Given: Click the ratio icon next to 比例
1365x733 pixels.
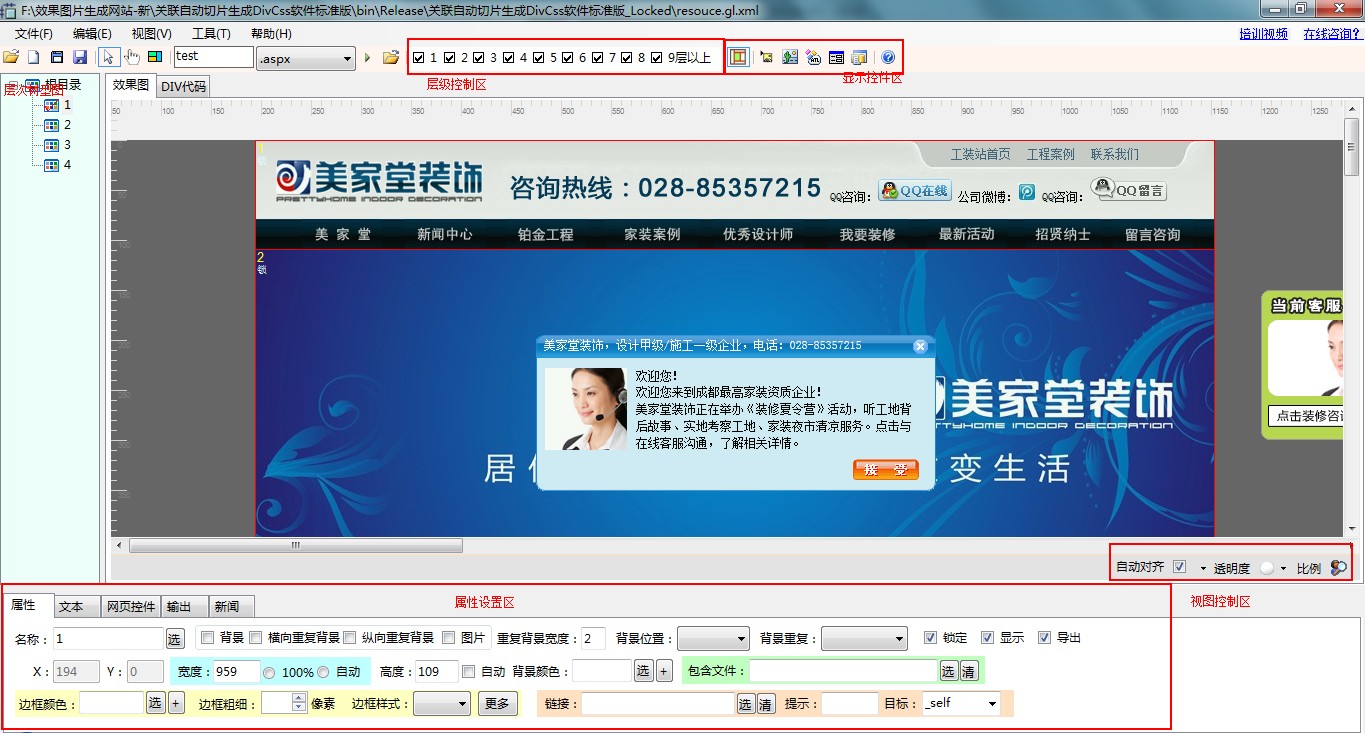Looking at the screenshot, I should (x=1338, y=567).
